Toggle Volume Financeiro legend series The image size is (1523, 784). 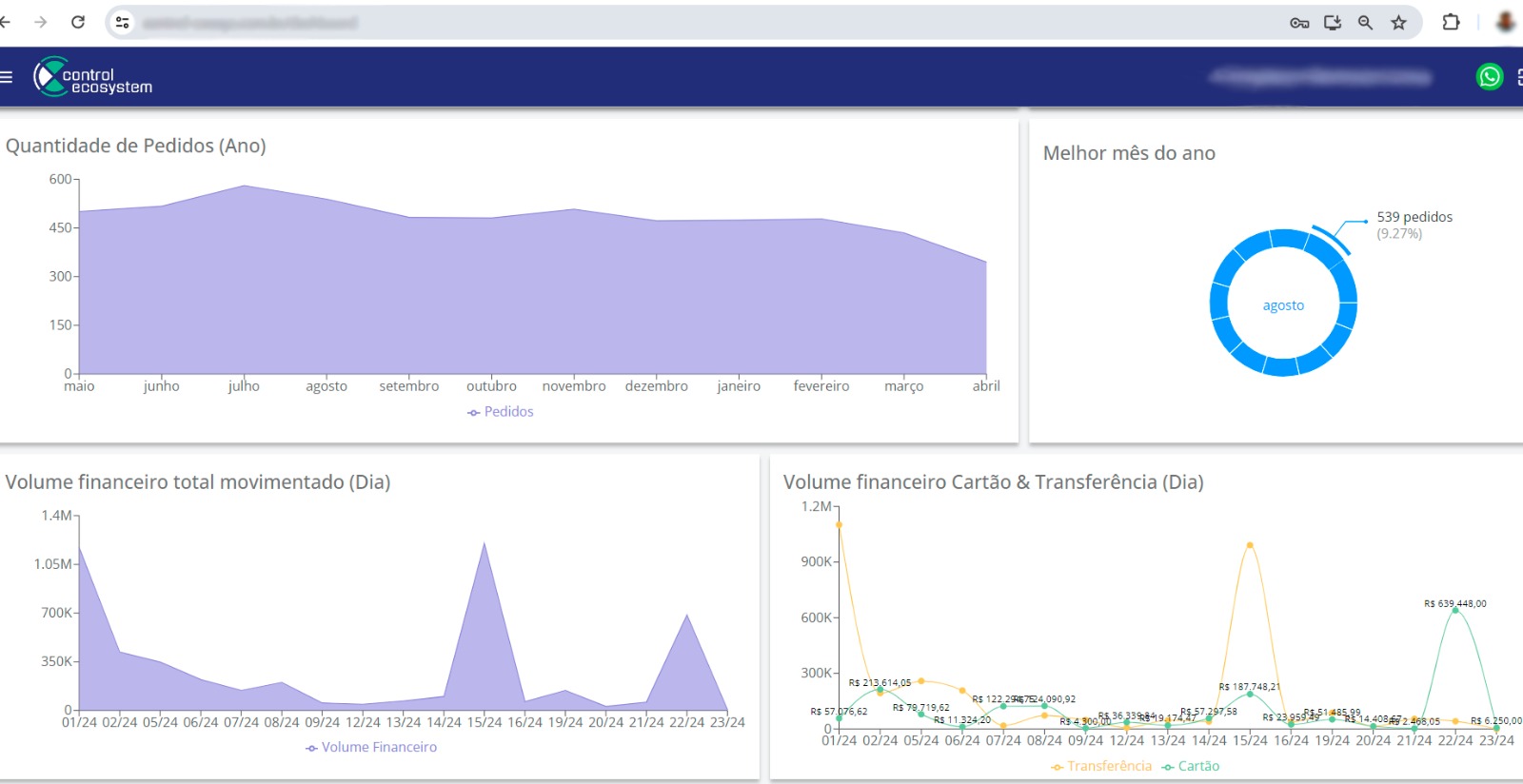pyautogui.click(x=371, y=748)
